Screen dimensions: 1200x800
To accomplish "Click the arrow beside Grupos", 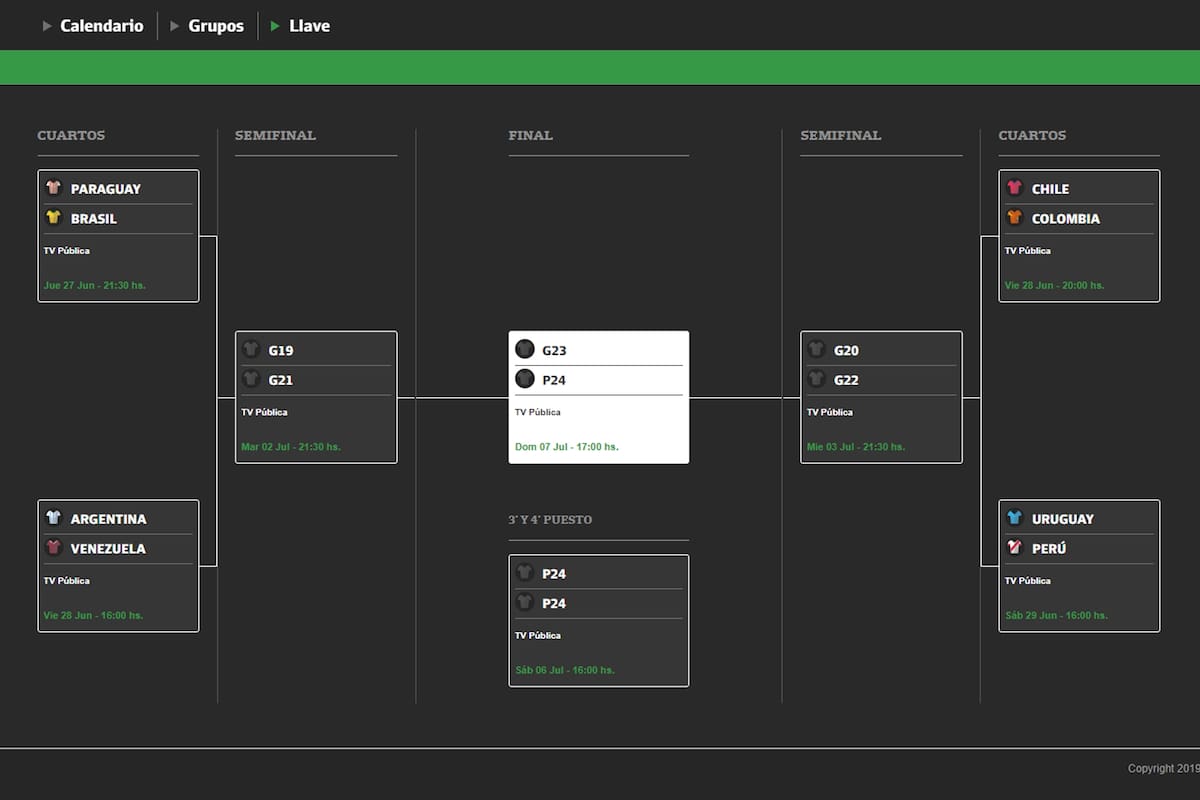I will tap(175, 26).
